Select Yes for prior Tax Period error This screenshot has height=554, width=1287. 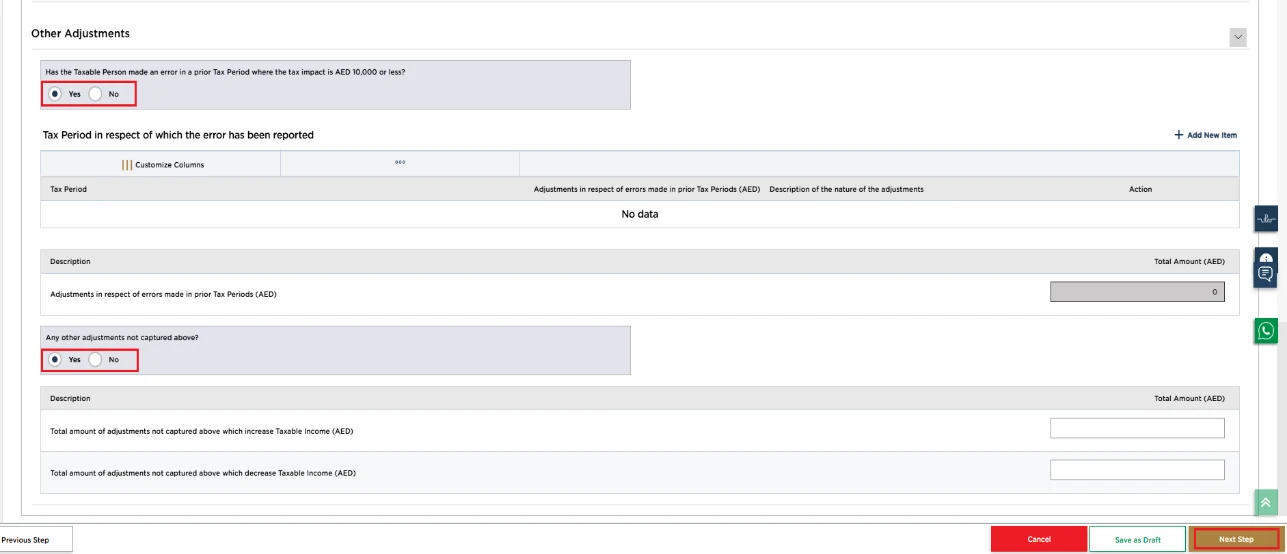pos(55,94)
